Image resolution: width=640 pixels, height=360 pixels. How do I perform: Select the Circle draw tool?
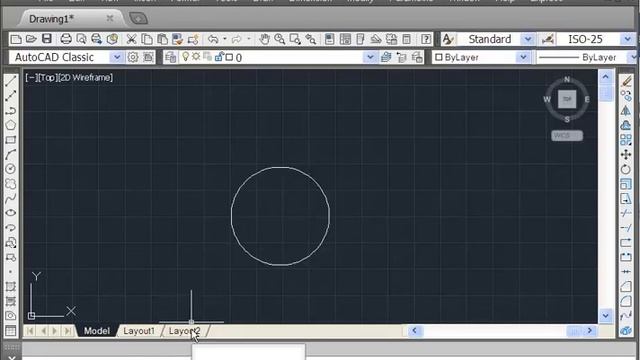coord(11,169)
